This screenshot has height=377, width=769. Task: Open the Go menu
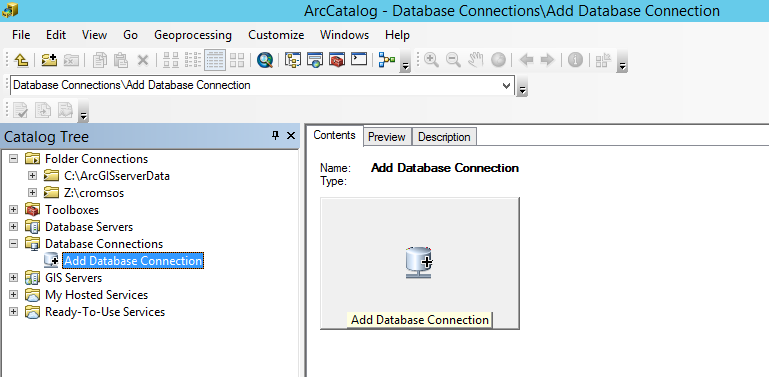[x=130, y=35]
